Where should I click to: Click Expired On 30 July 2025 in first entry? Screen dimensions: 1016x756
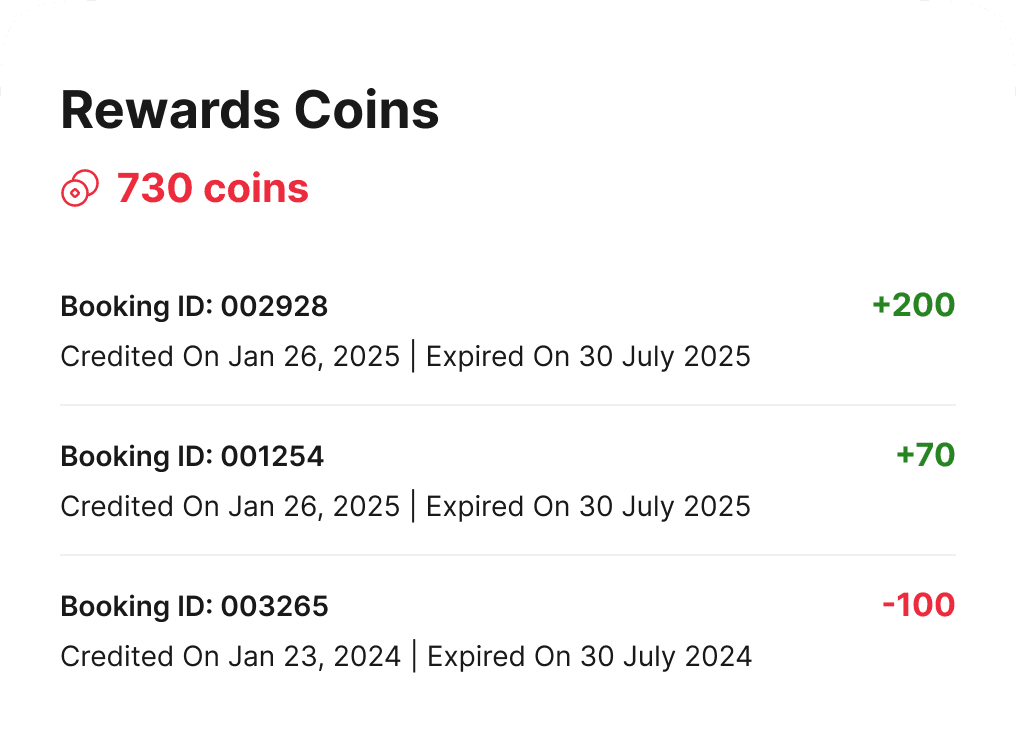tap(588, 356)
